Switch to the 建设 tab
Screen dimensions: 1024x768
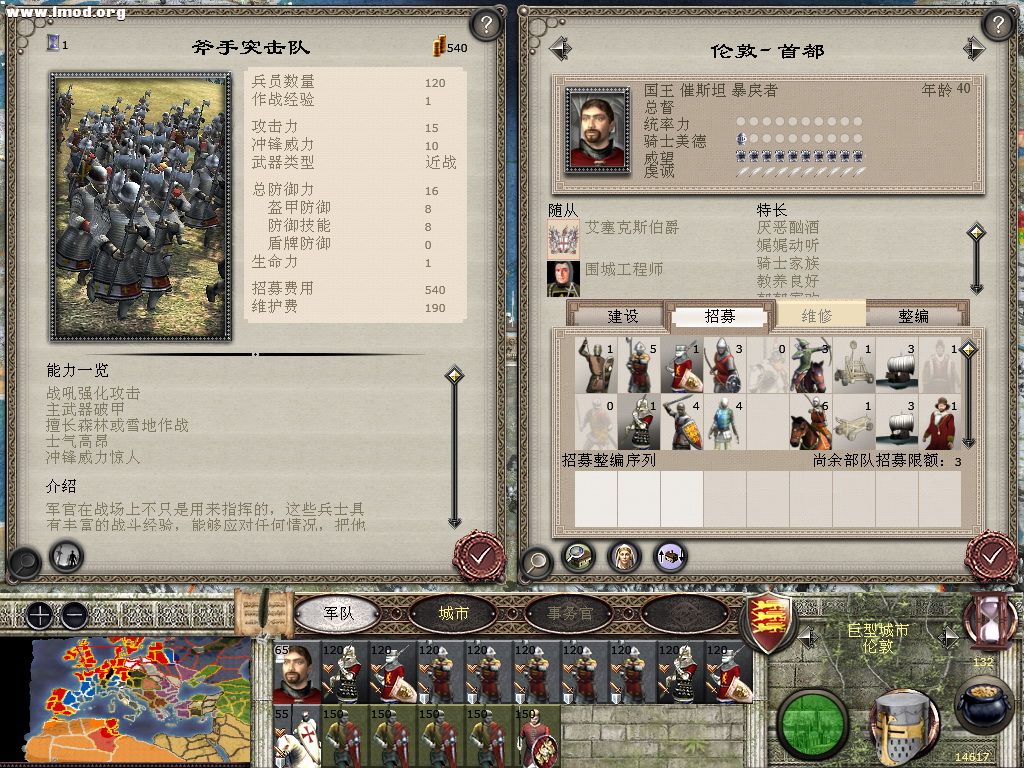point(622,316)
